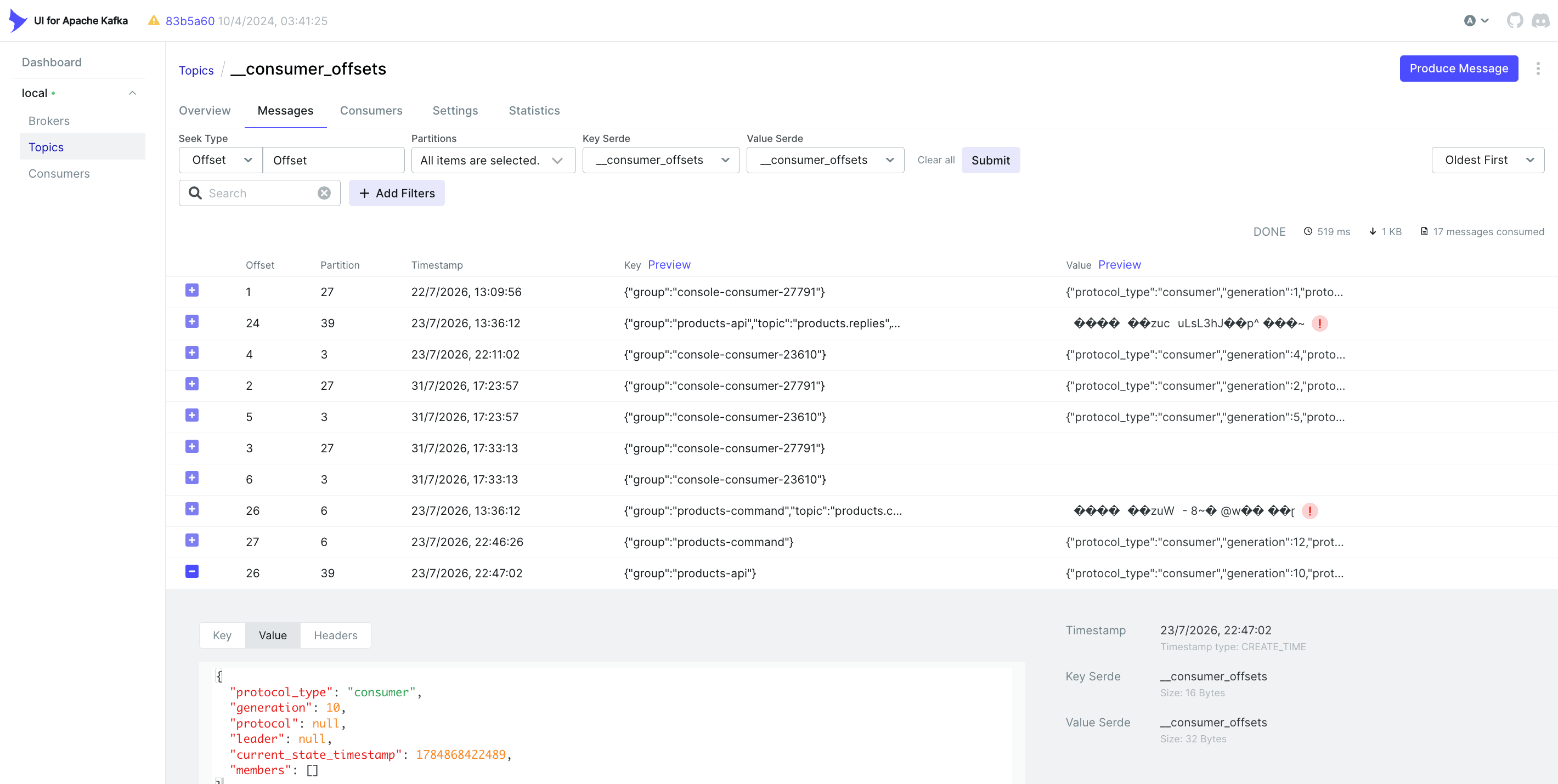Open Dashboard in the sidebar
The height and width of the screenshot is (784, 1558).
(52, 63)
